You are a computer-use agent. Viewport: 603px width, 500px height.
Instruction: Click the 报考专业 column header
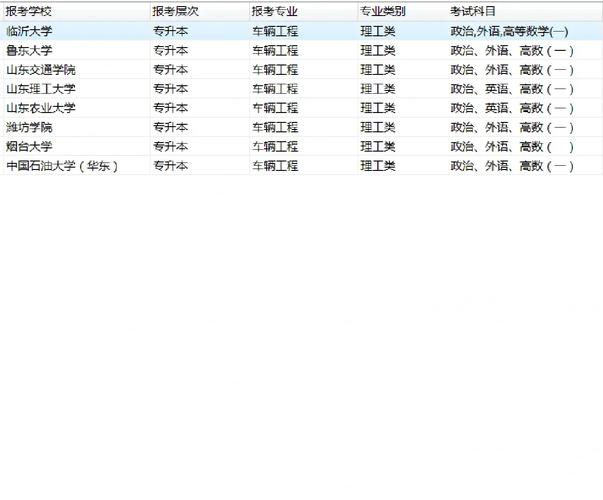tap(303, 12)
